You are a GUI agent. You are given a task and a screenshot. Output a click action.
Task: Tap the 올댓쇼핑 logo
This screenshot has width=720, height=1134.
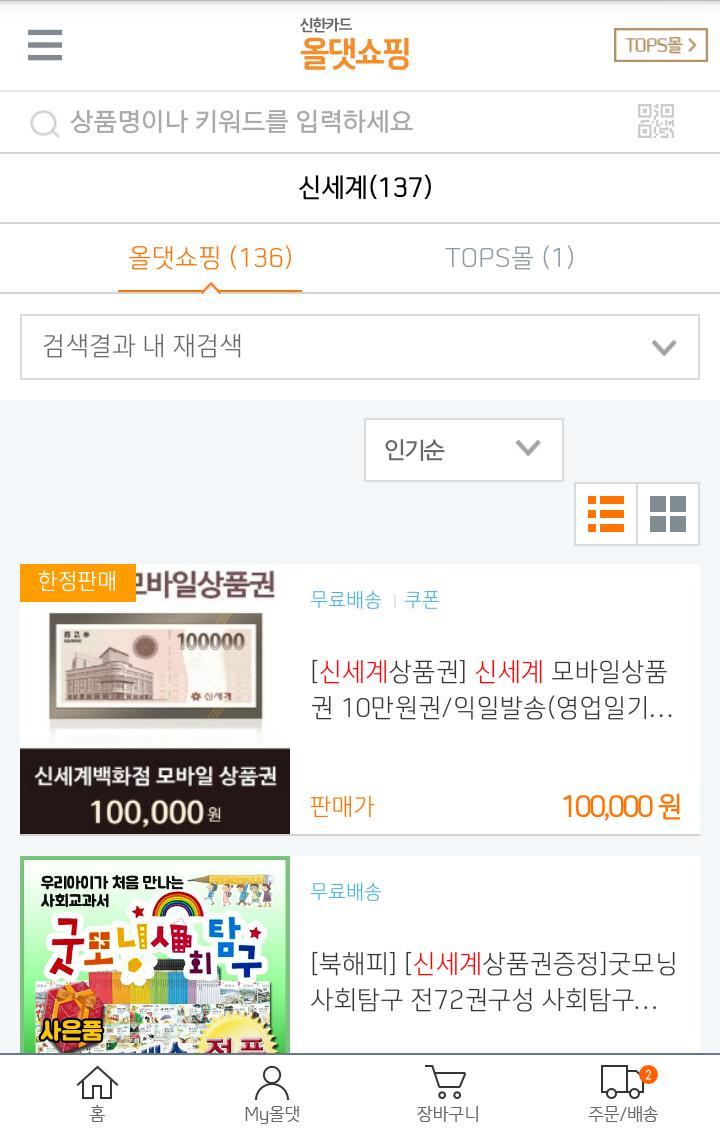[355, 45]
